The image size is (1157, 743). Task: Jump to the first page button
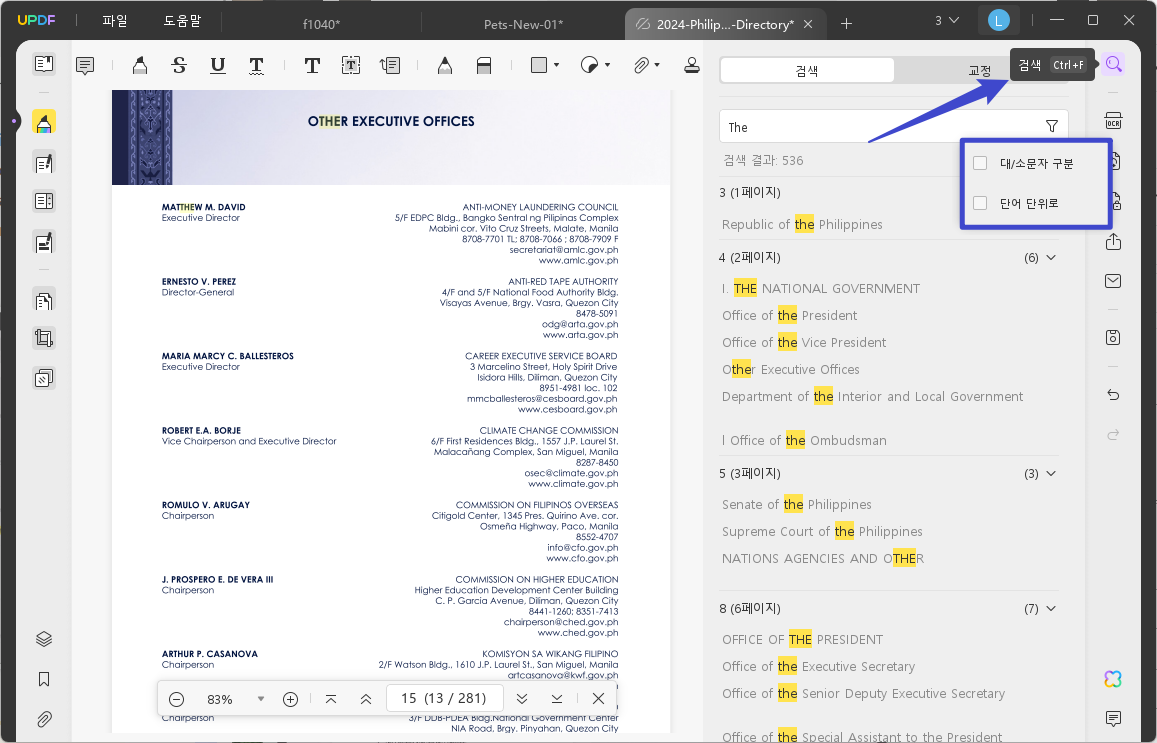pos(331,699)
